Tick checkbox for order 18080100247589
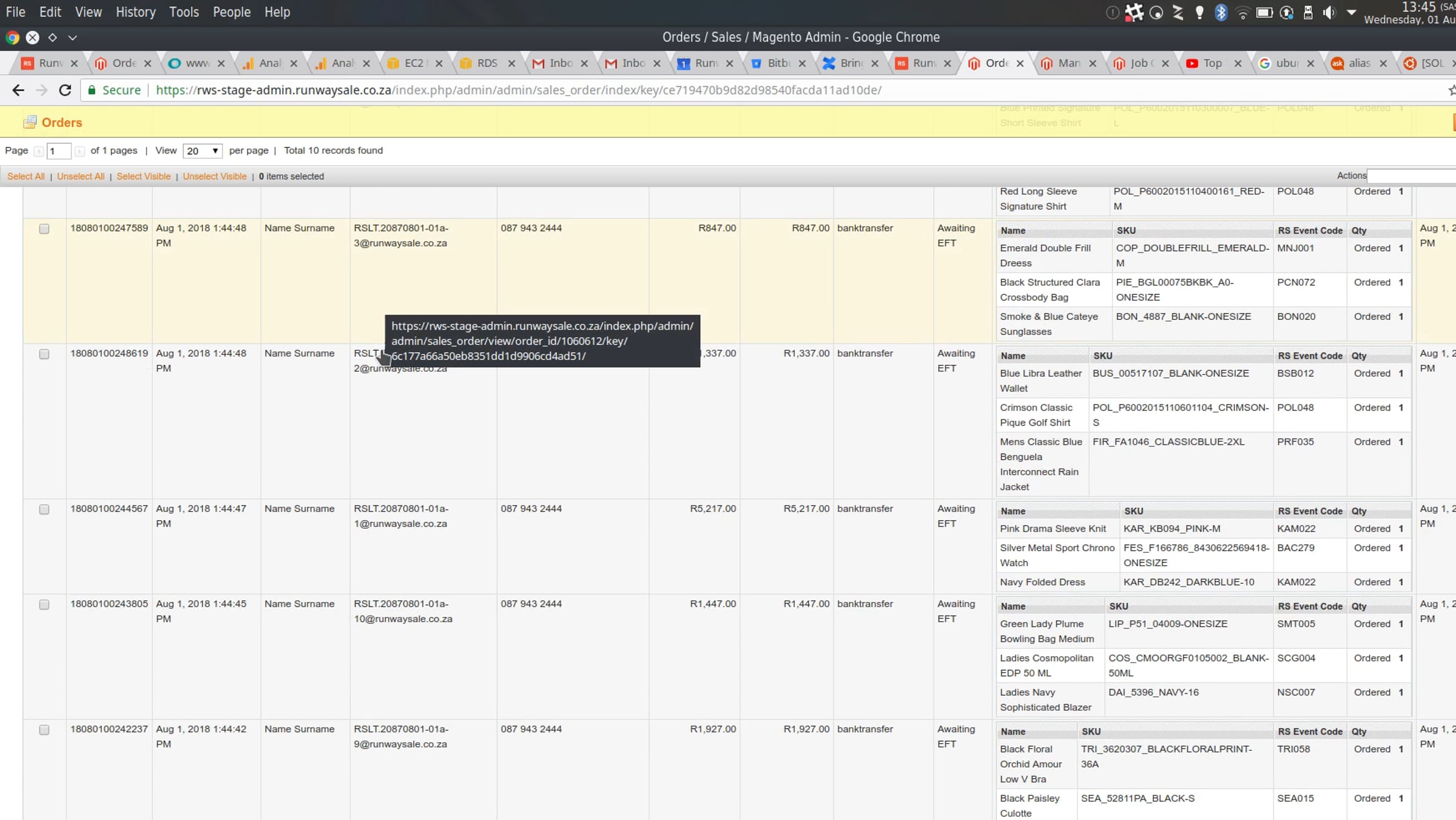This screenshot has width=1456, height=820. [x=44, y=229]
